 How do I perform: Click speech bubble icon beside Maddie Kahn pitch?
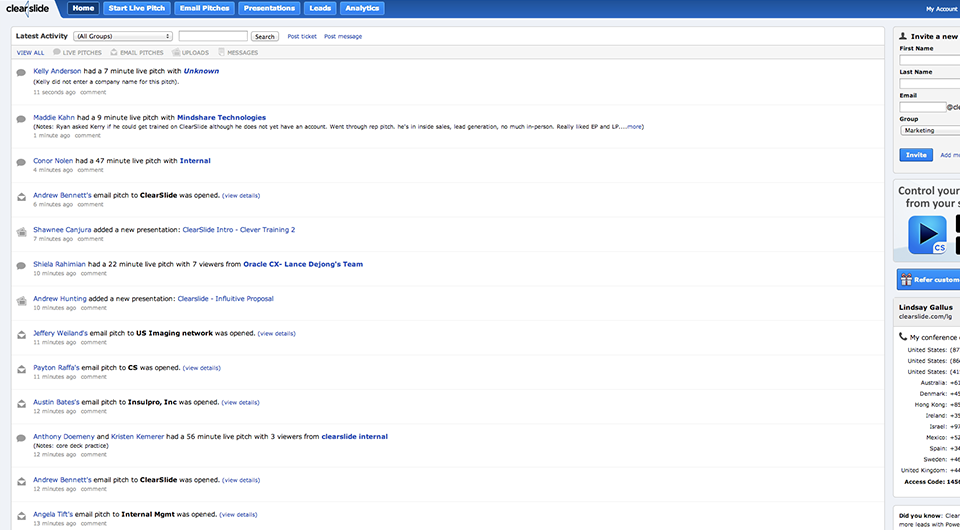pyautogui.click(x=21, y=119)
